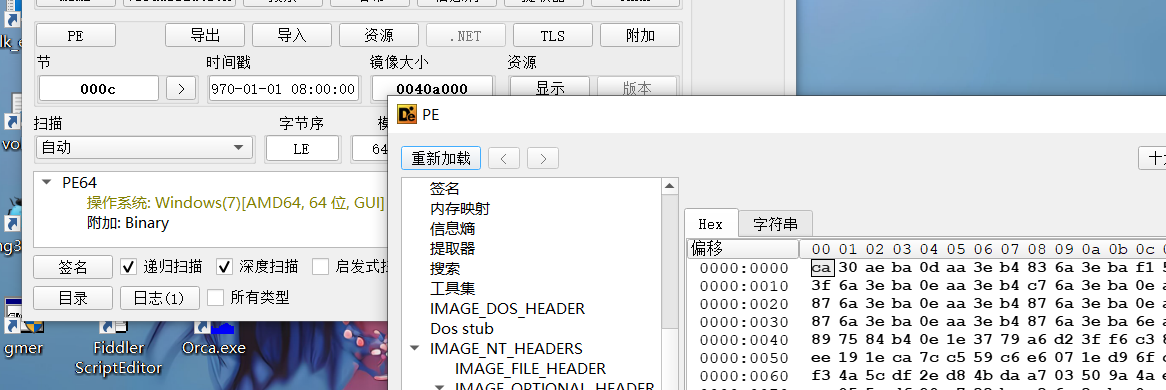This screenshot has width=1166, height=390.
Task: Click the 签名 signatures button
Action: [x=73, y=266]
